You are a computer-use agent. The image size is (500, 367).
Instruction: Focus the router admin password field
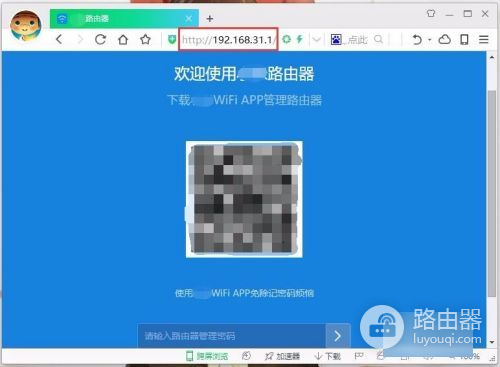232,336
